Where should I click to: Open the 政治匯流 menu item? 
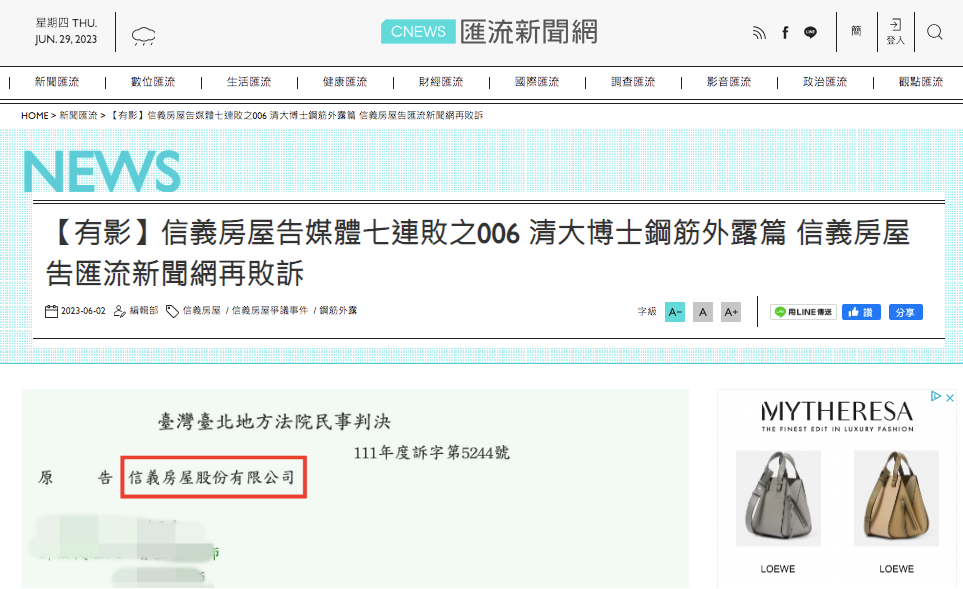(x=825, y=82)
